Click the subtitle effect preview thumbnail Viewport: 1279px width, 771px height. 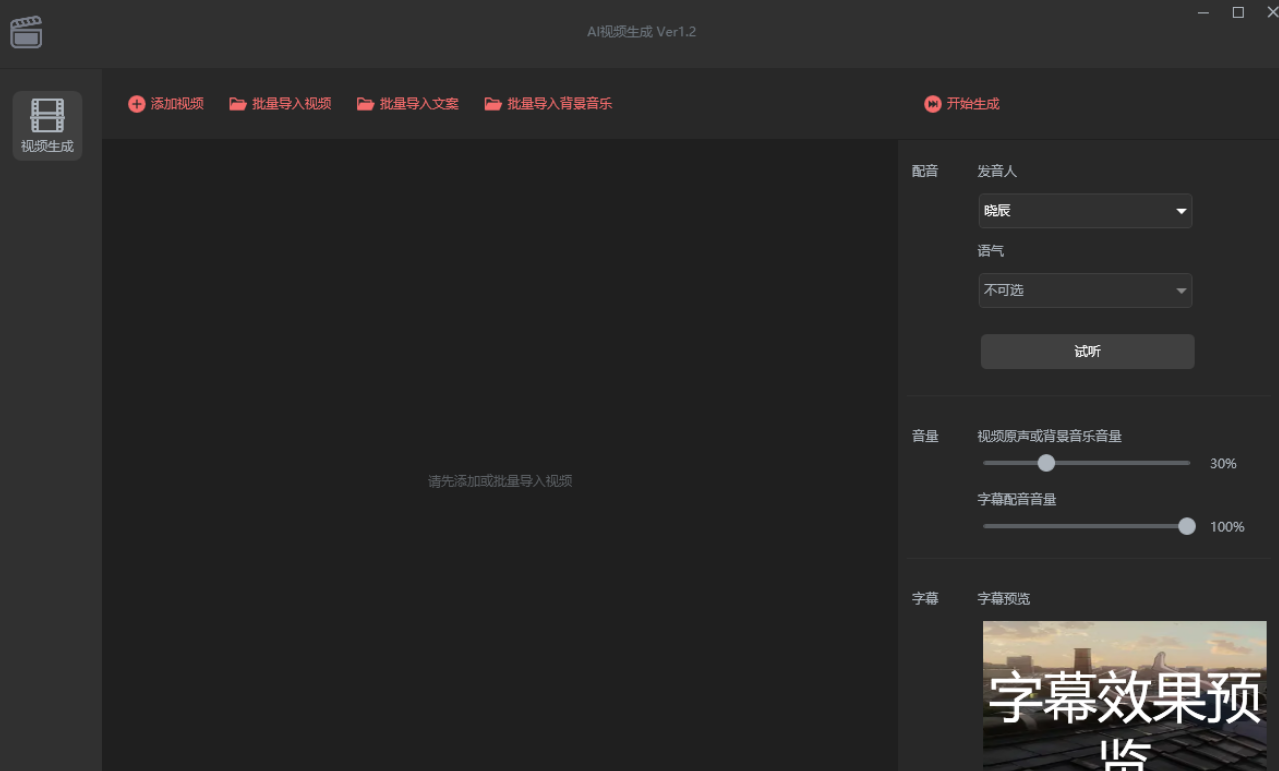[1124, 695]
